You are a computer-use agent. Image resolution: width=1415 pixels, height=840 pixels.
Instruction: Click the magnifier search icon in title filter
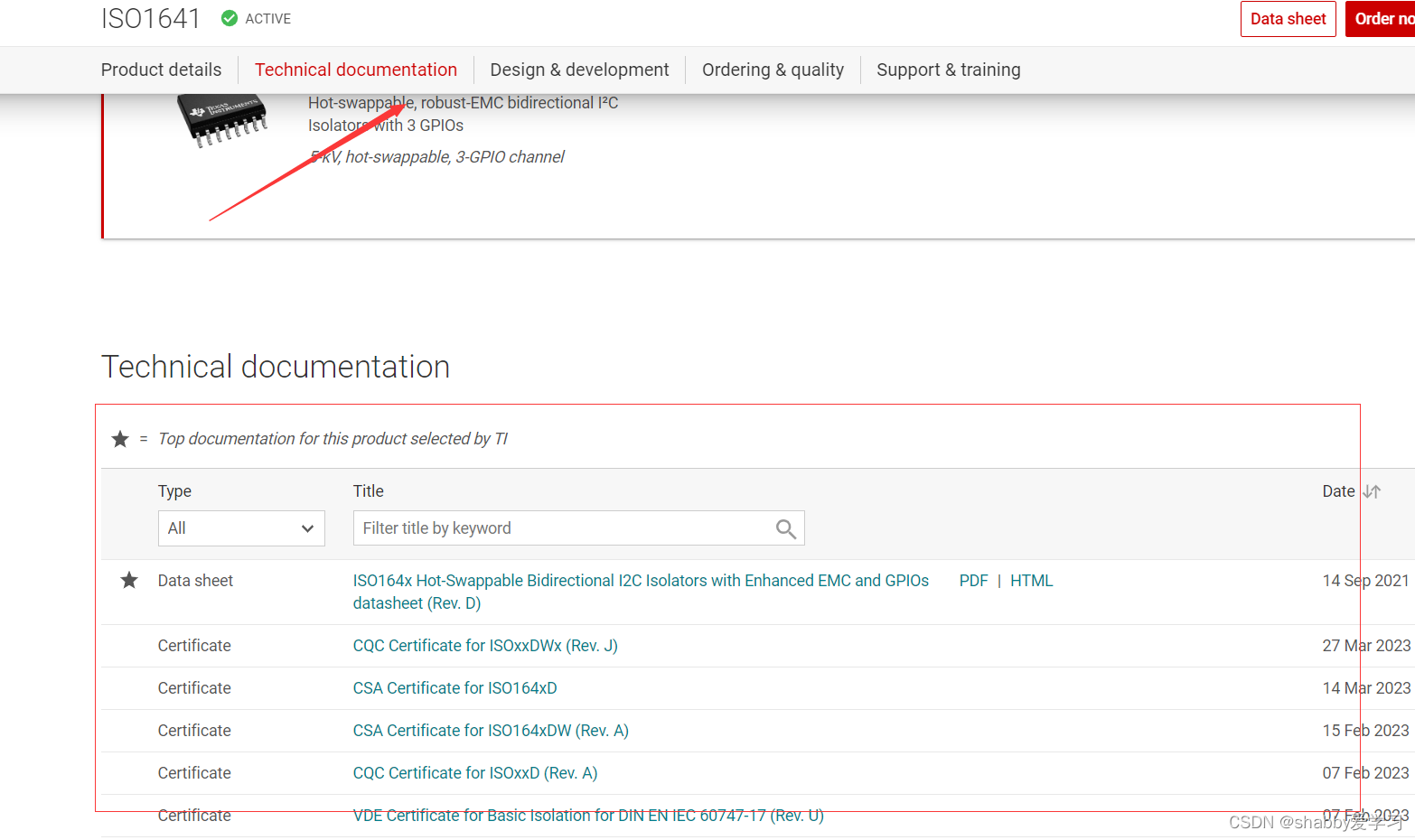(x=786, y=529)
